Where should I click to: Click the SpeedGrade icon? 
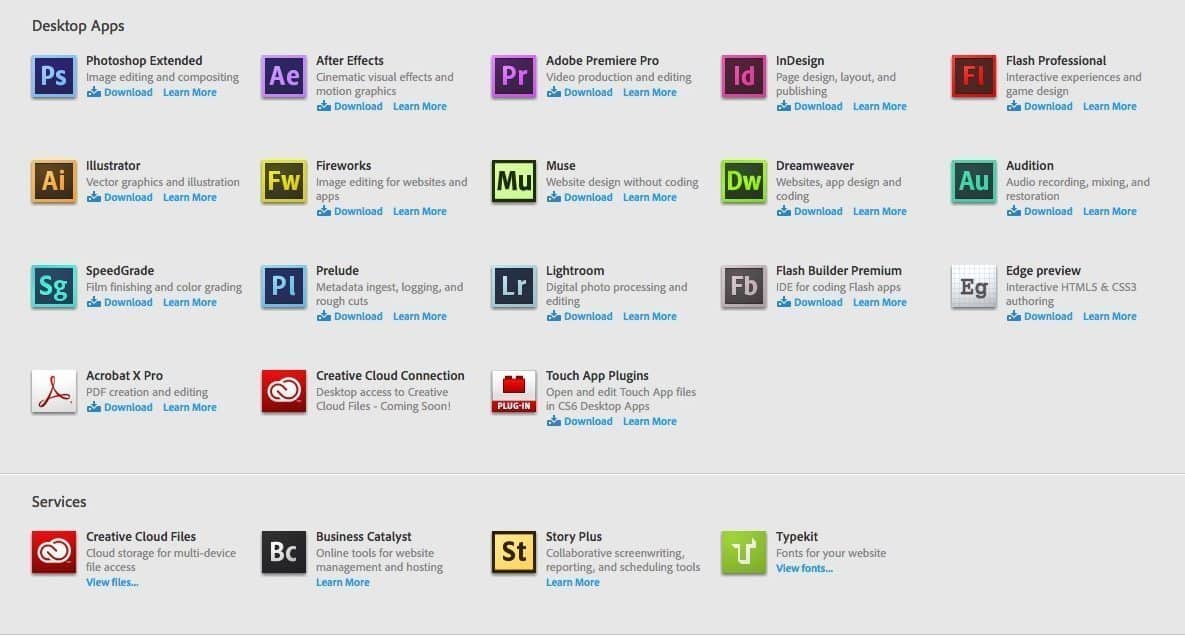tap(53, 286)
